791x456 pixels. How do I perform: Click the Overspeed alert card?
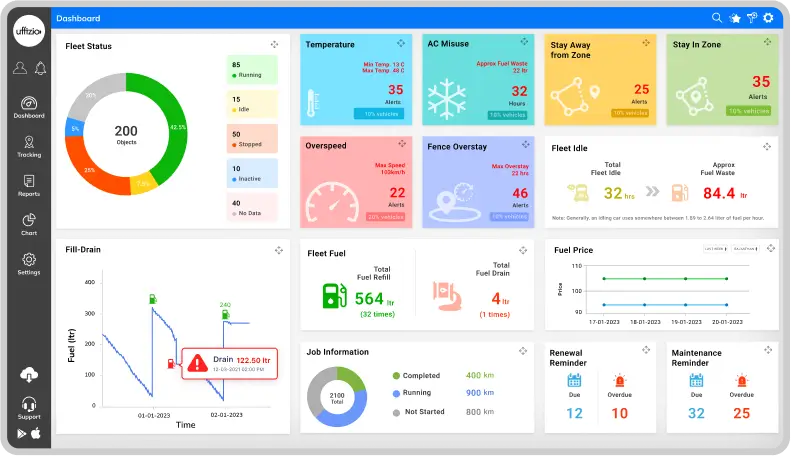(x=357, y=180)
